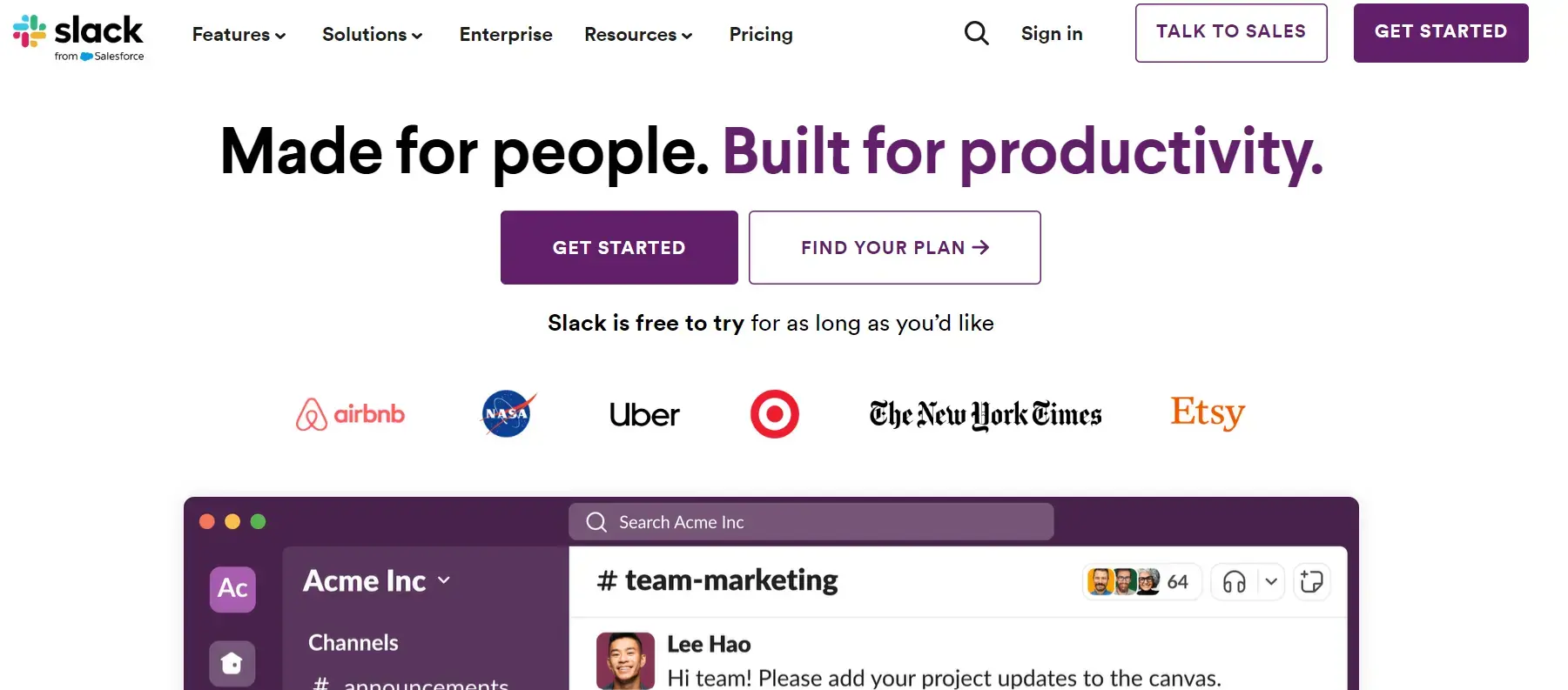Select the New York Times logo
The width and height of the screenshot is (1568, 690).
click(984, 415)
